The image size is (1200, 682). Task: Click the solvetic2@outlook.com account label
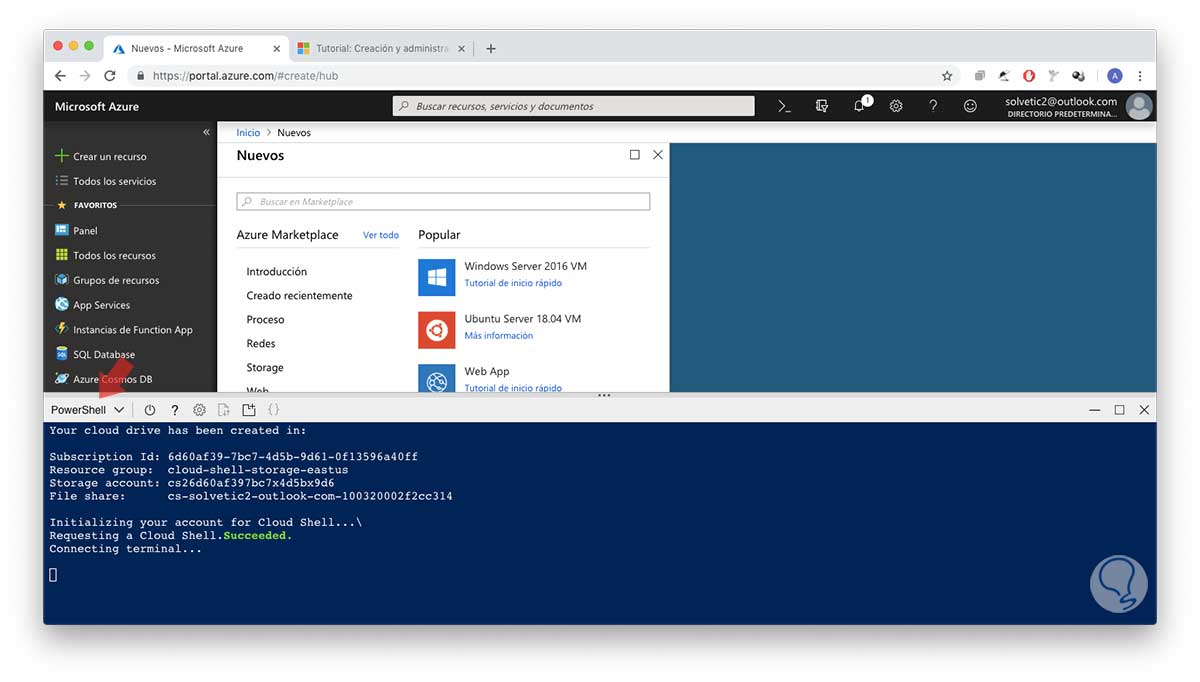click(x=1061, y=101)
